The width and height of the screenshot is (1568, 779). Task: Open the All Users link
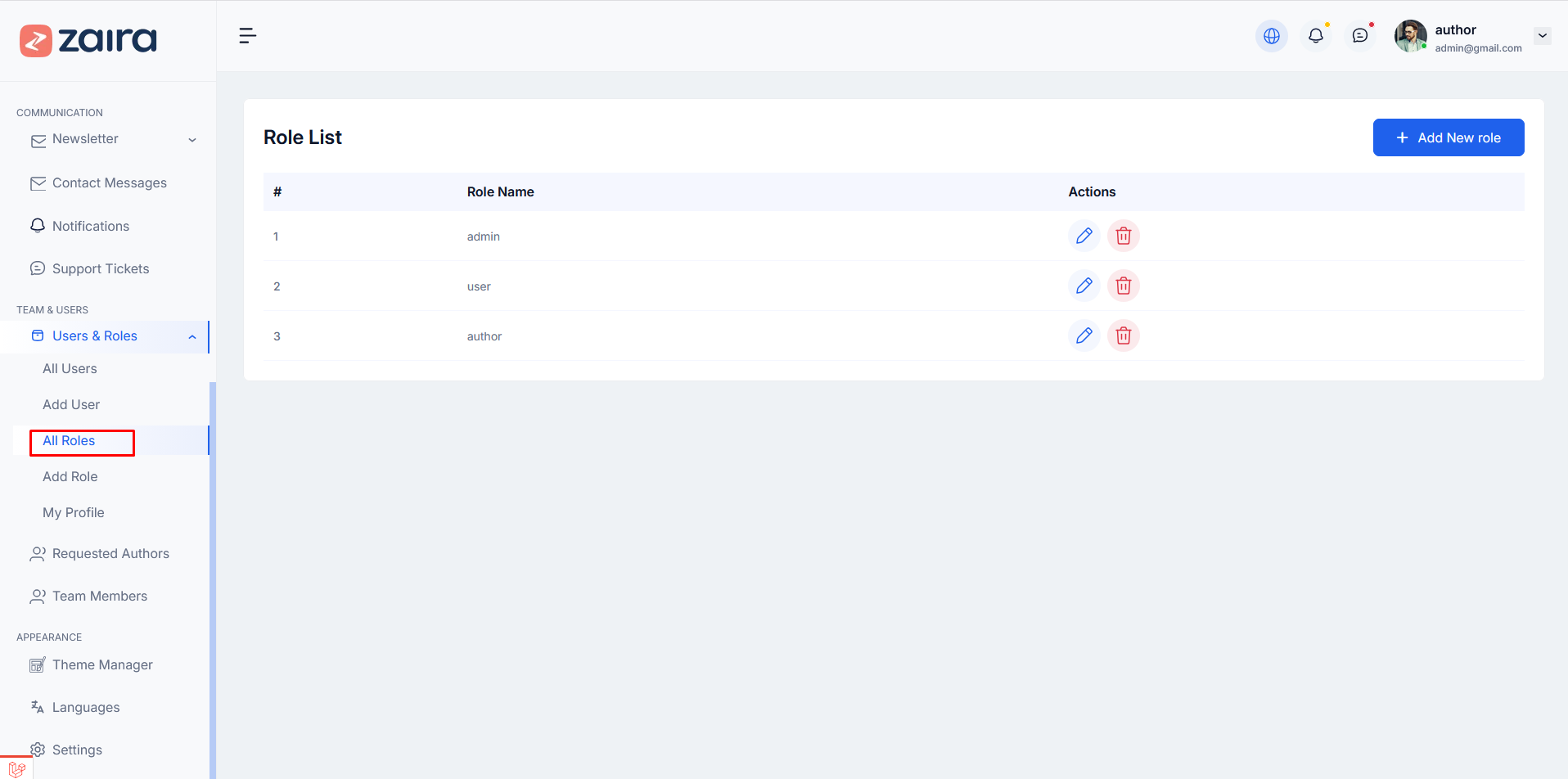[70, 369]
